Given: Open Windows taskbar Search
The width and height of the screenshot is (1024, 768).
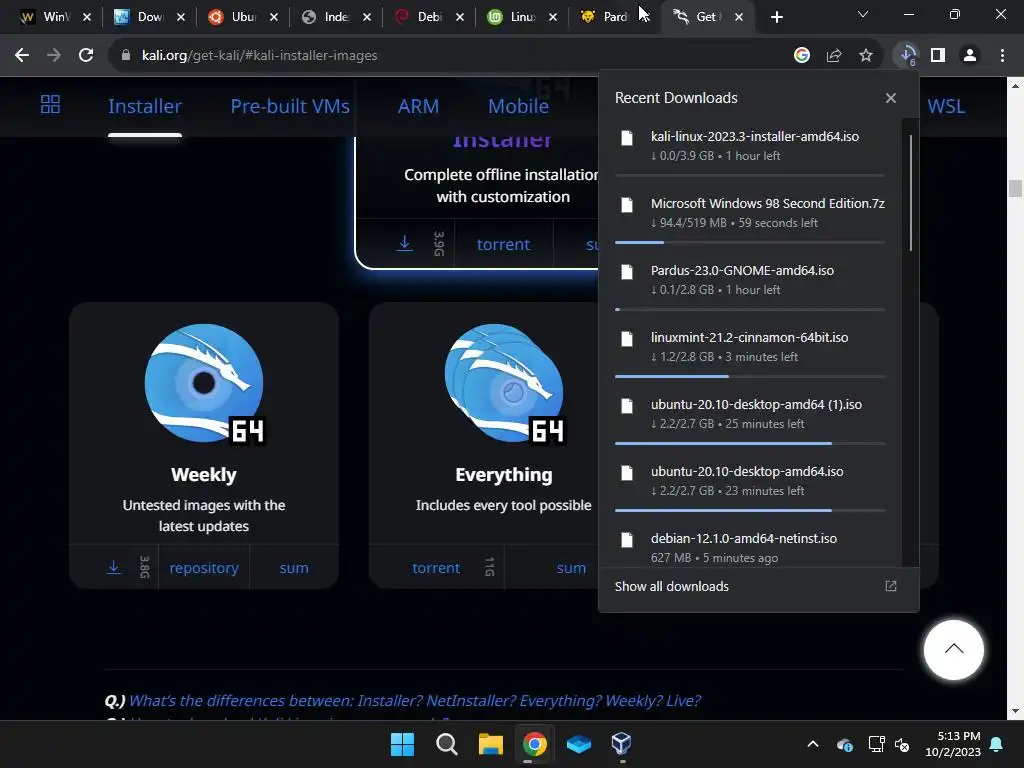Looking at the screenshot, I should [x=447, y=744].
